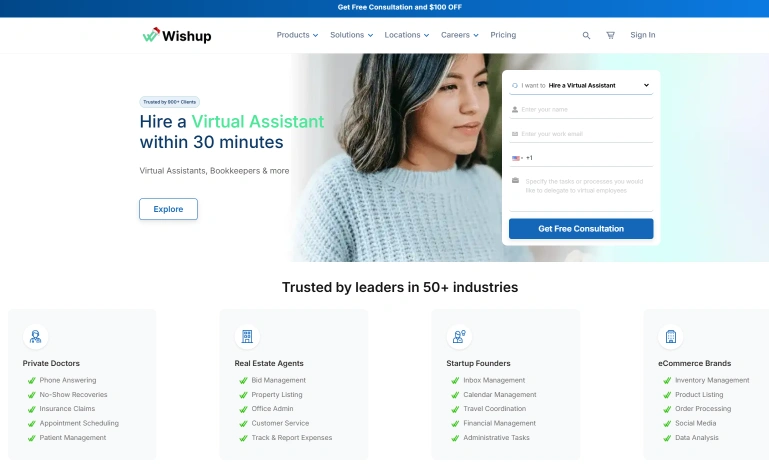Open the Hire a Virtual Assistant dropdown
The width and height of the screenshot is (769, 470).
[x=581, y=85]
